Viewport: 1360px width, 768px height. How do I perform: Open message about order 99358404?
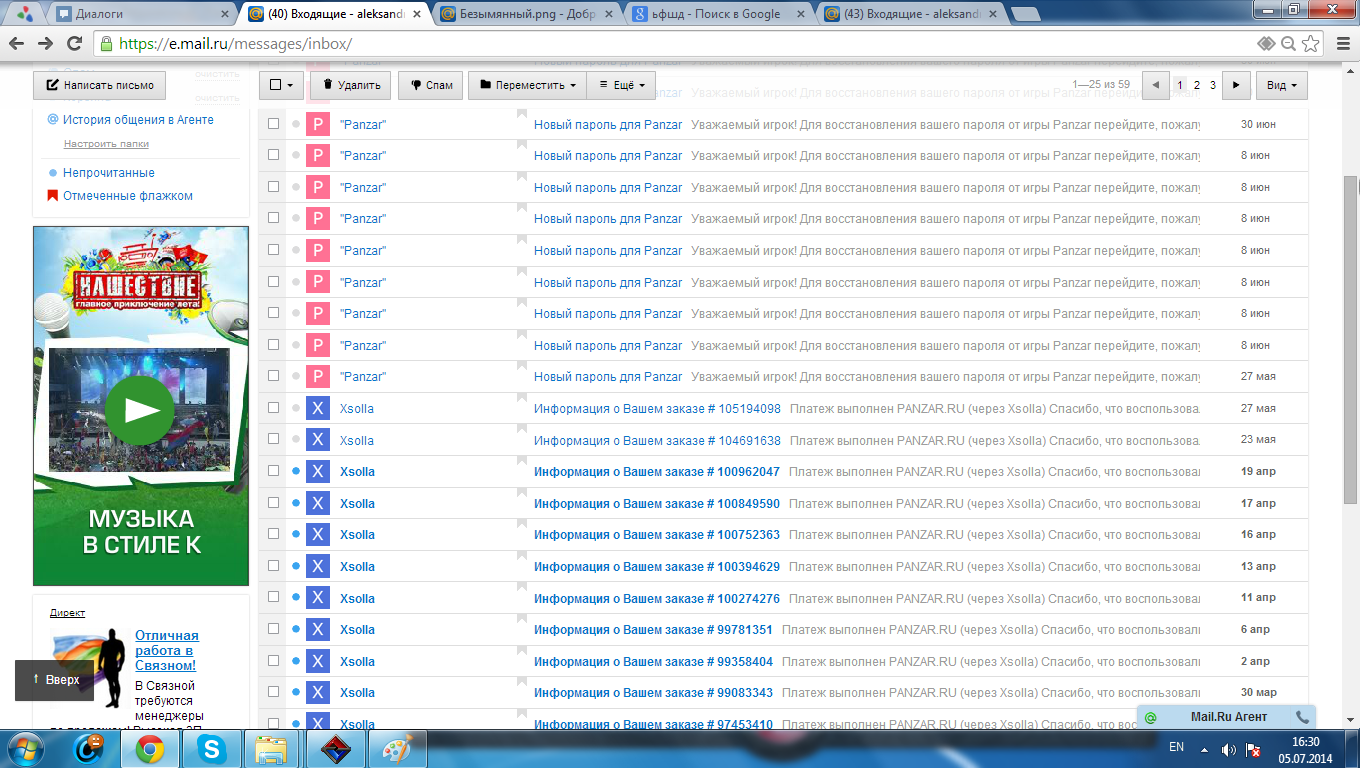(x=653, y=661)
